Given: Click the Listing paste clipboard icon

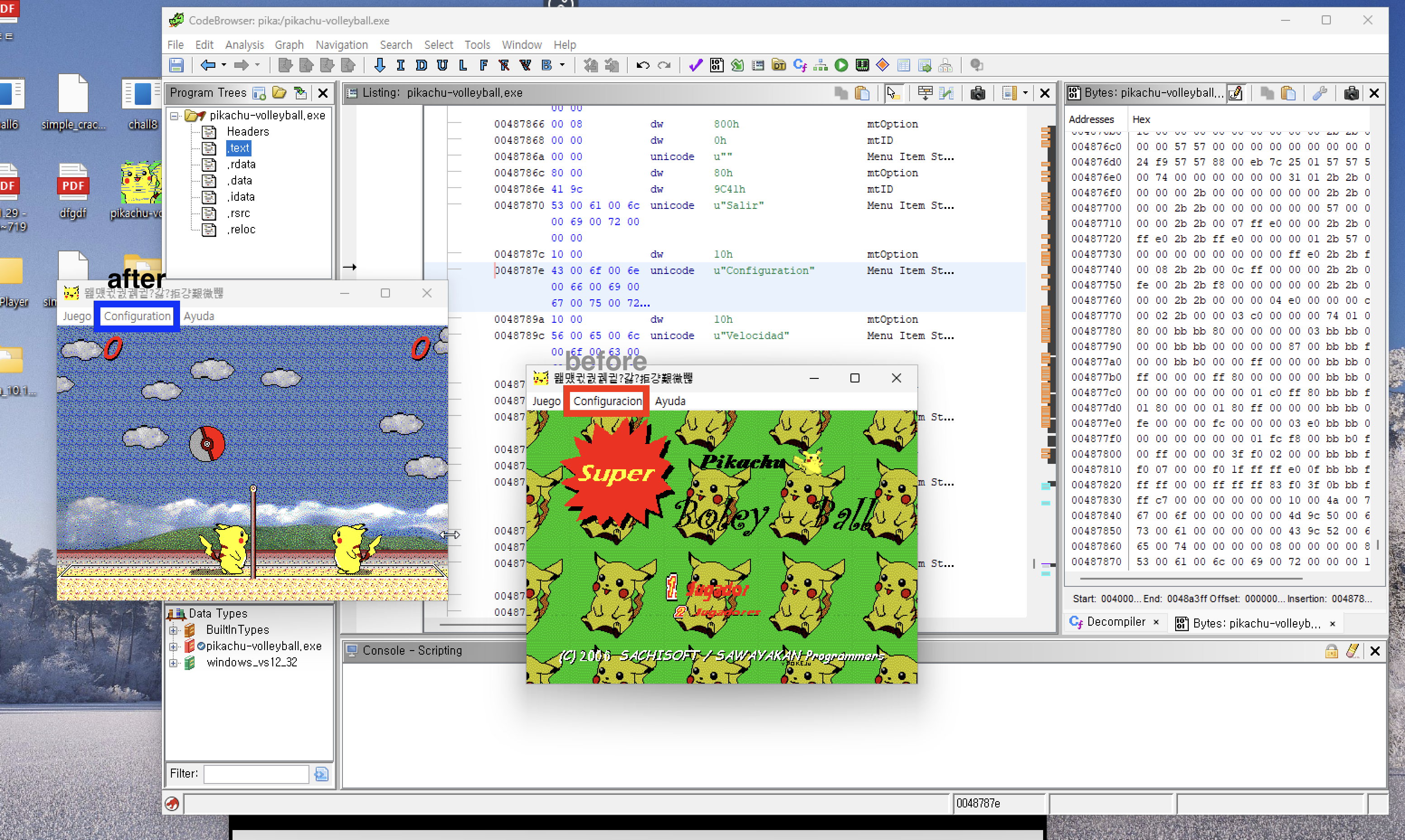Looking at the screenshot, I should 862,93.
